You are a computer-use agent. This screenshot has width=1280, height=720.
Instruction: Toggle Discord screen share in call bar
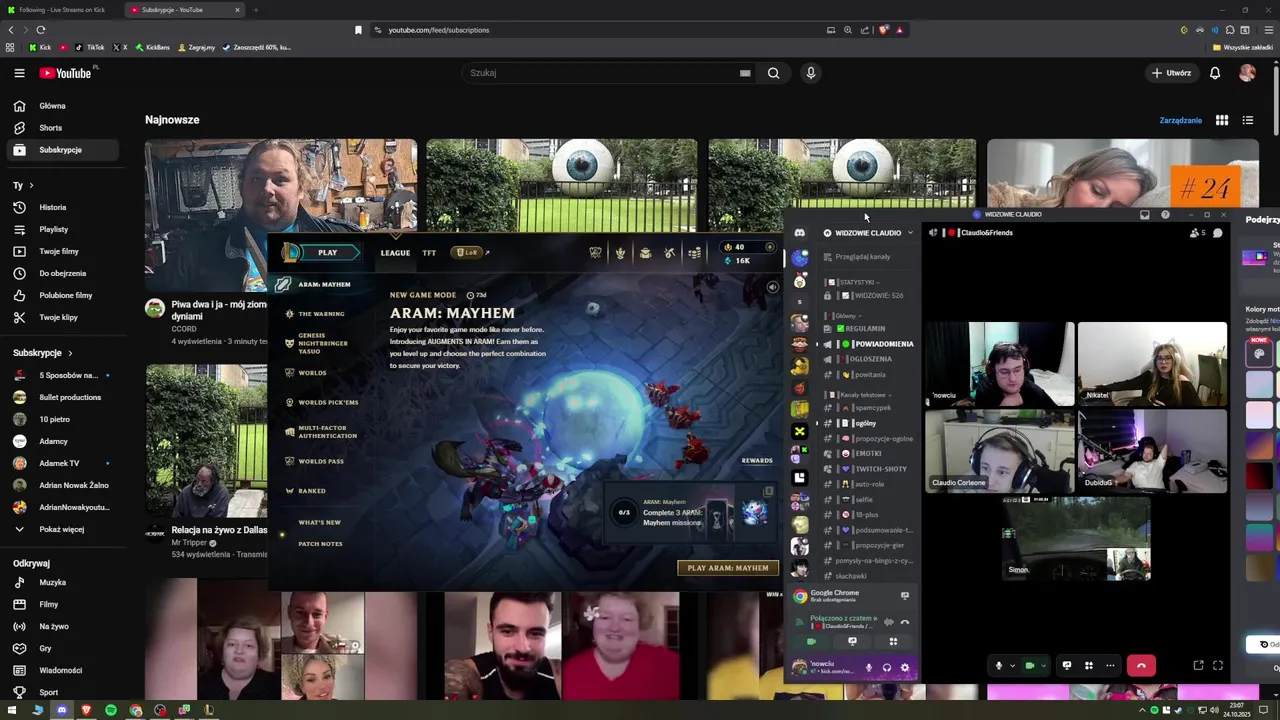[x=1067, y=665]
